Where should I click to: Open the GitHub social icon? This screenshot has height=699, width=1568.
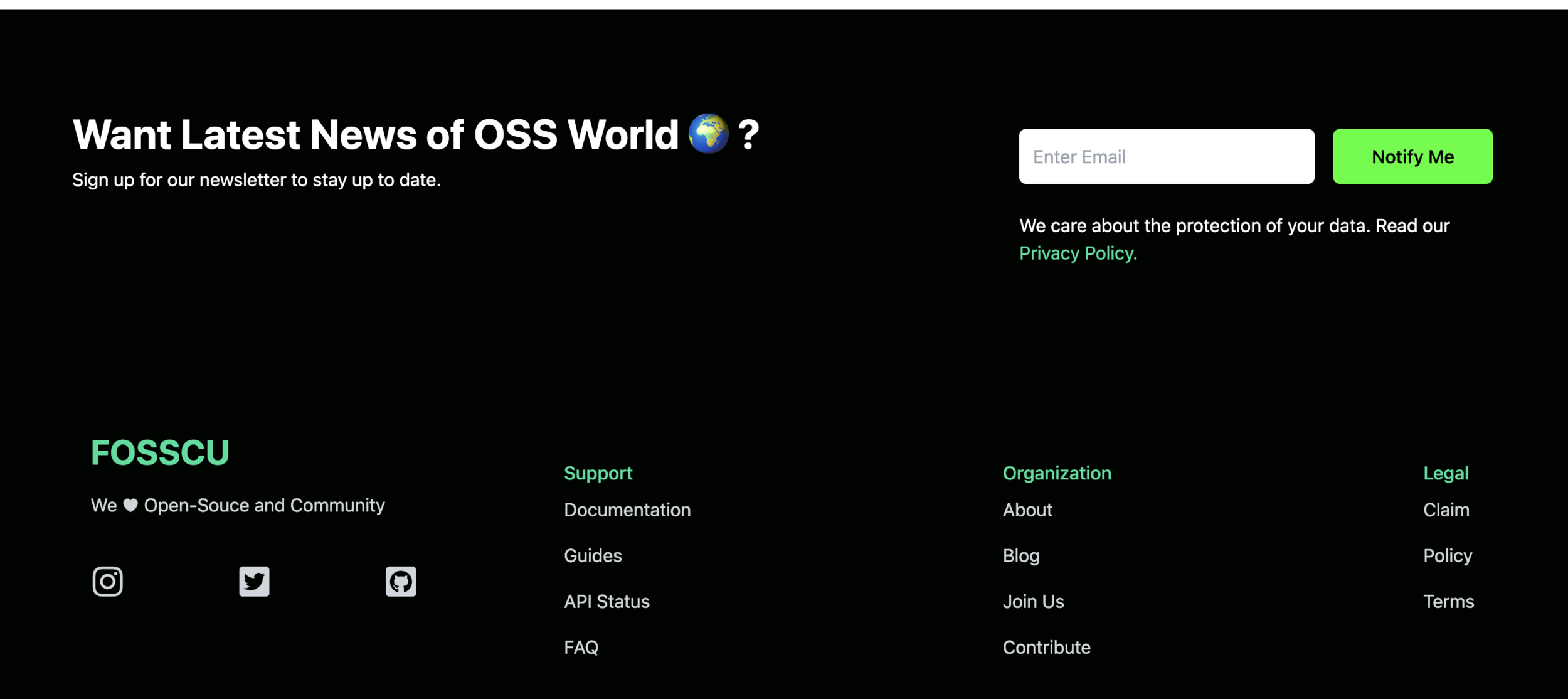pyautogui.click(x=401, y=581)
